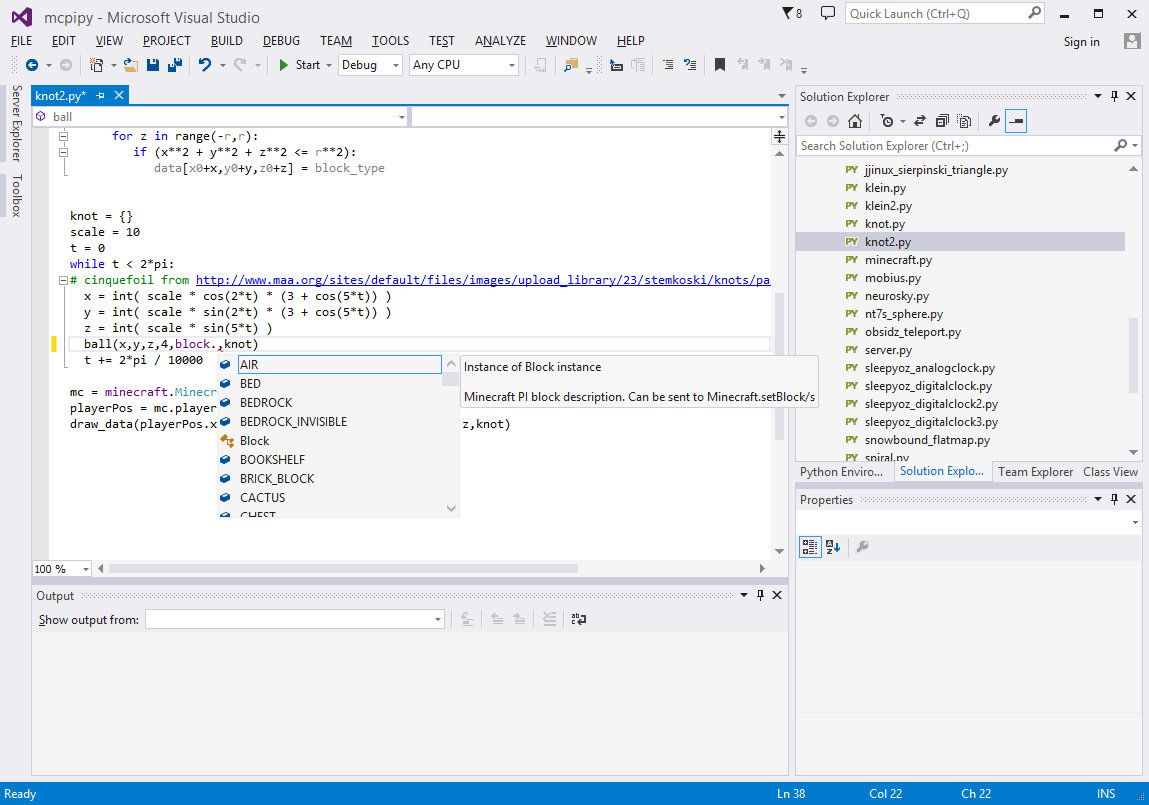Screen dimensions: 1149x805
Task: Toggle Word Wrap in the Output window
Action: point(578,619)
